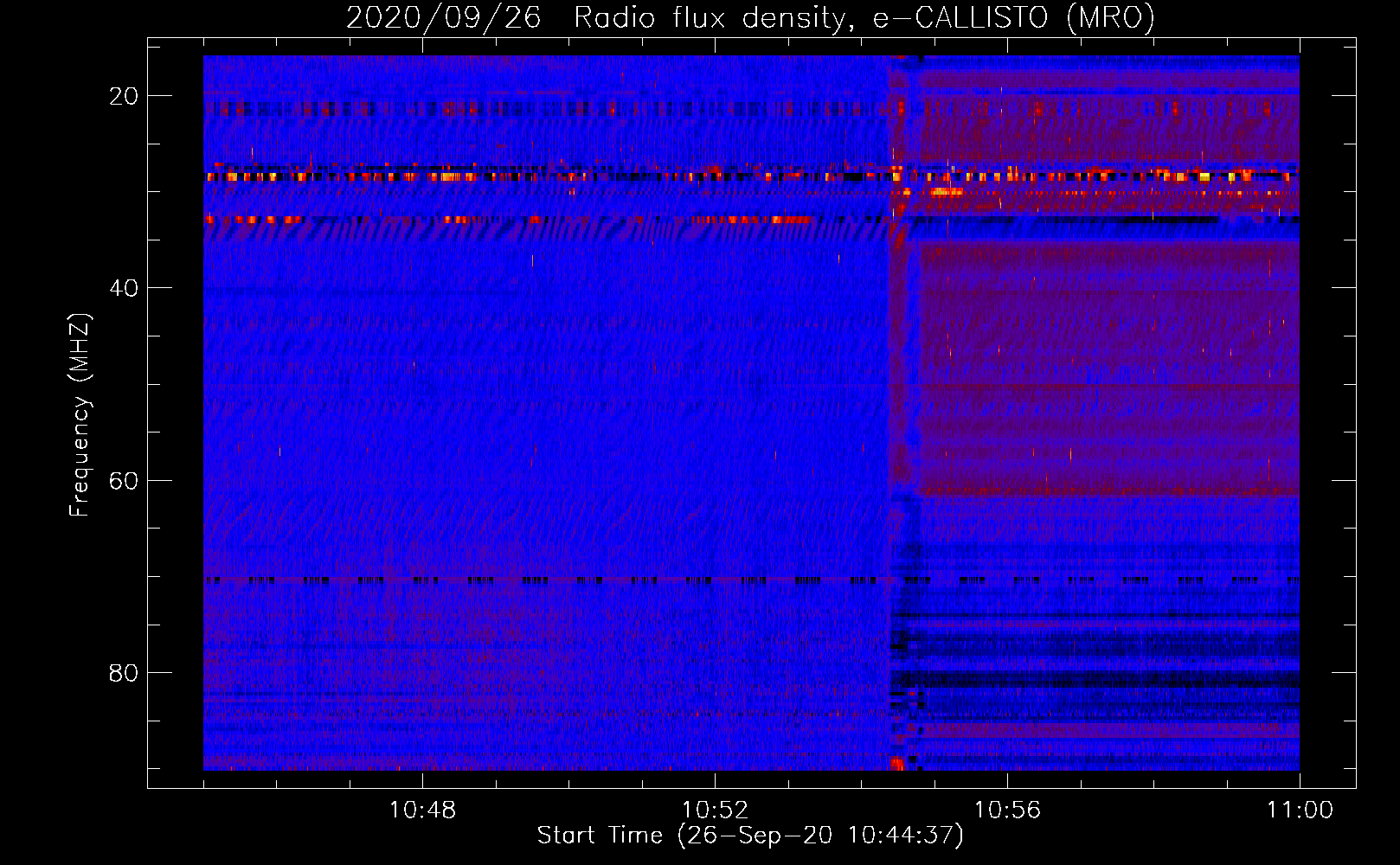Click the 11:00 time tick label
Image resolution: width=1400 pixels, height=865 pixels.
[1300, 811]
